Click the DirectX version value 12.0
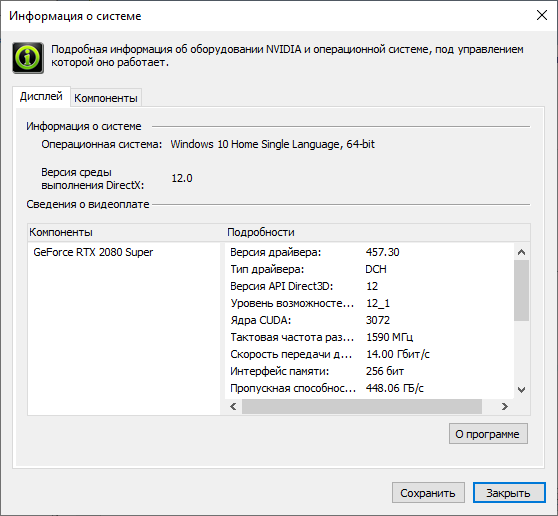 tap(182, 178)
